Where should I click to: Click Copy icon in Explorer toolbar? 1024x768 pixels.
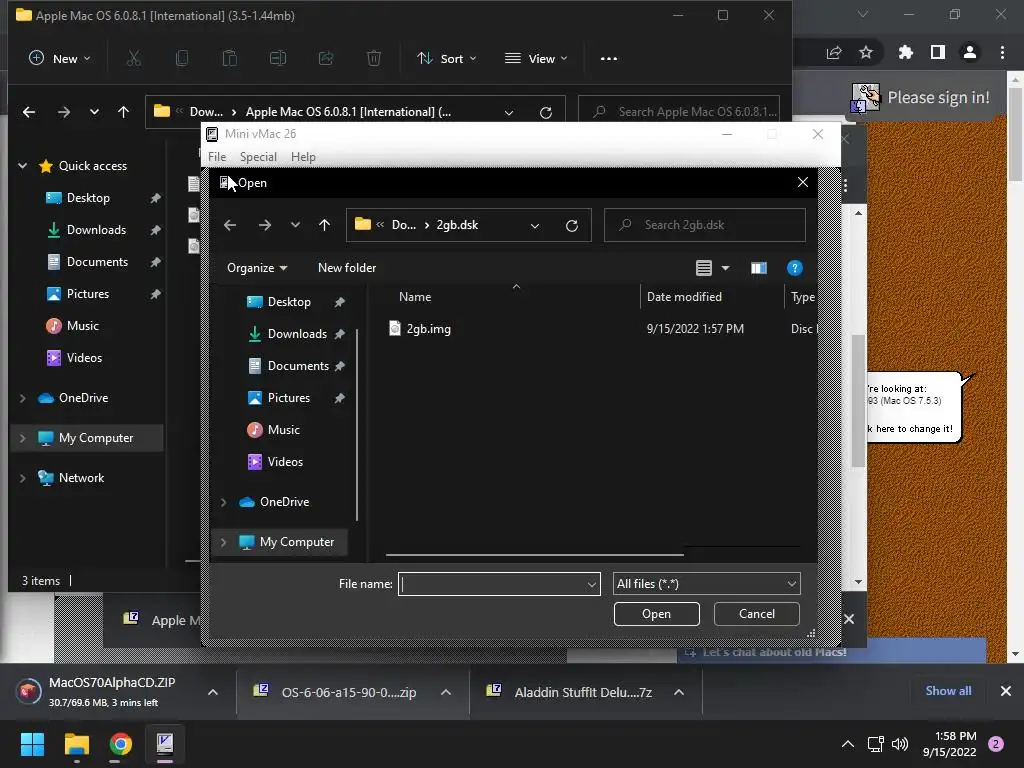[182, 59]
